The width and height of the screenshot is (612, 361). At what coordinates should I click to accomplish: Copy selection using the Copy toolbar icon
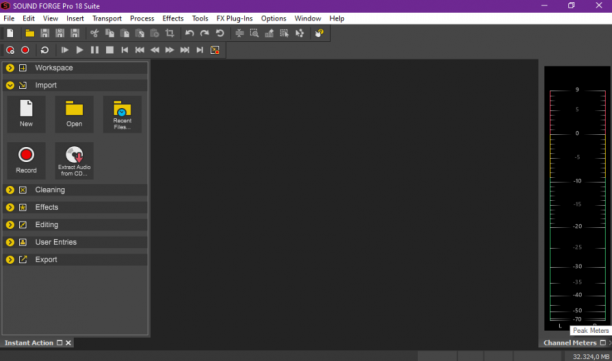[110, 33]
